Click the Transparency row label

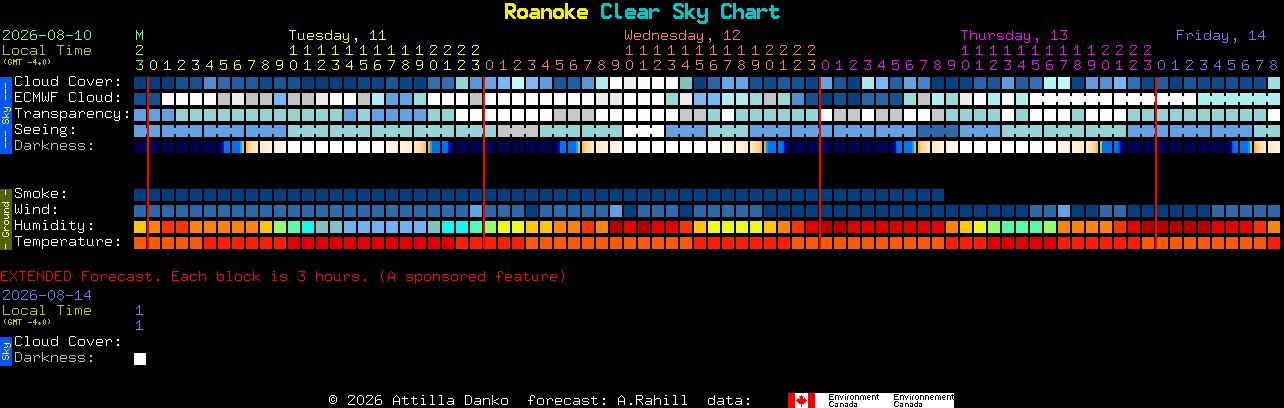72,114
